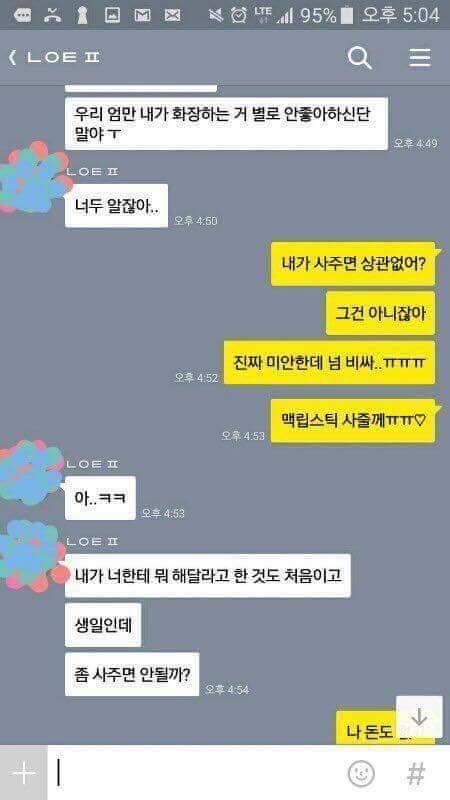Jump to latest message with down arrow
450x800 pixels.
pyautogui.click(x=419, y=716)
